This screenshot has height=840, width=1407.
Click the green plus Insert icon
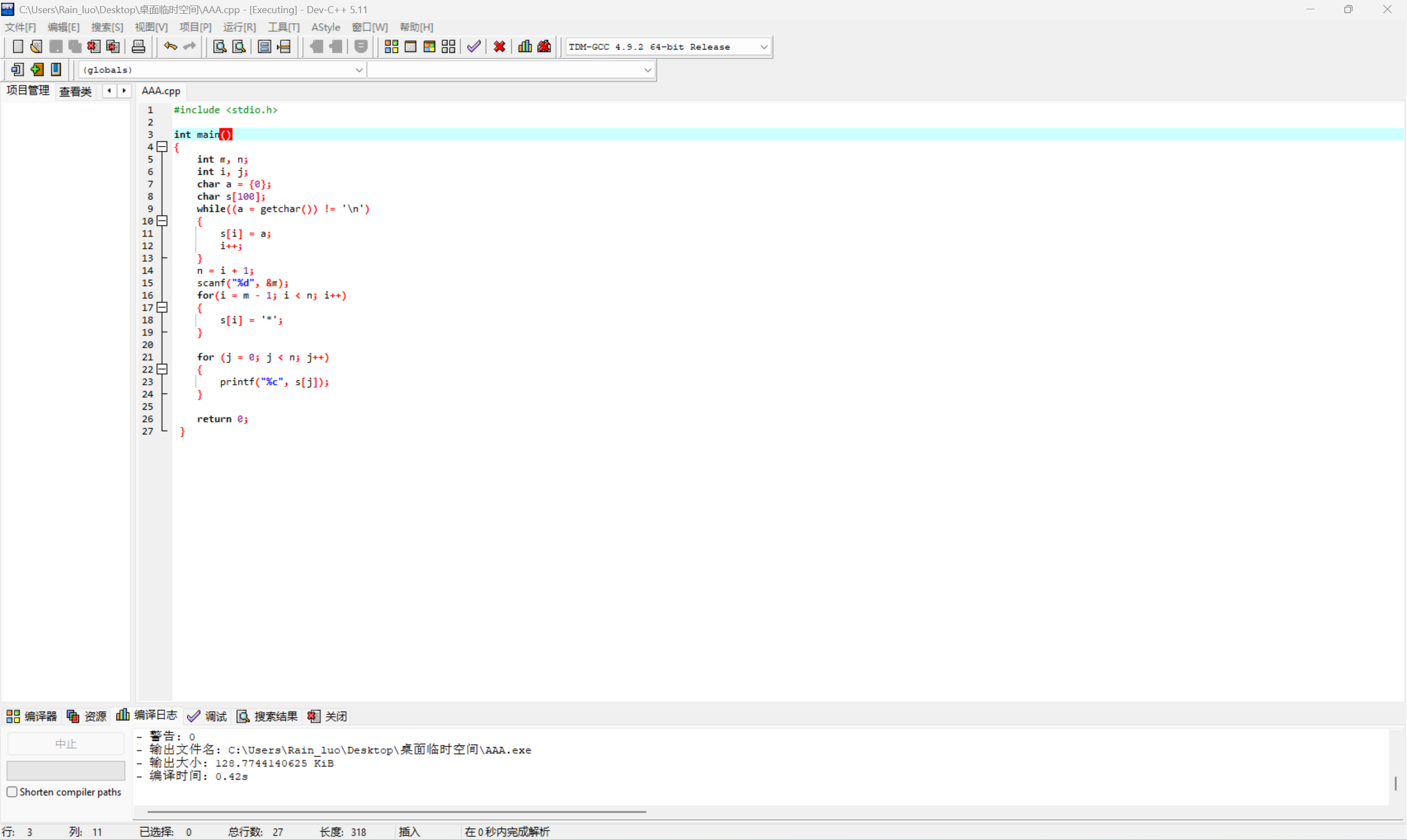coord(37,70)
